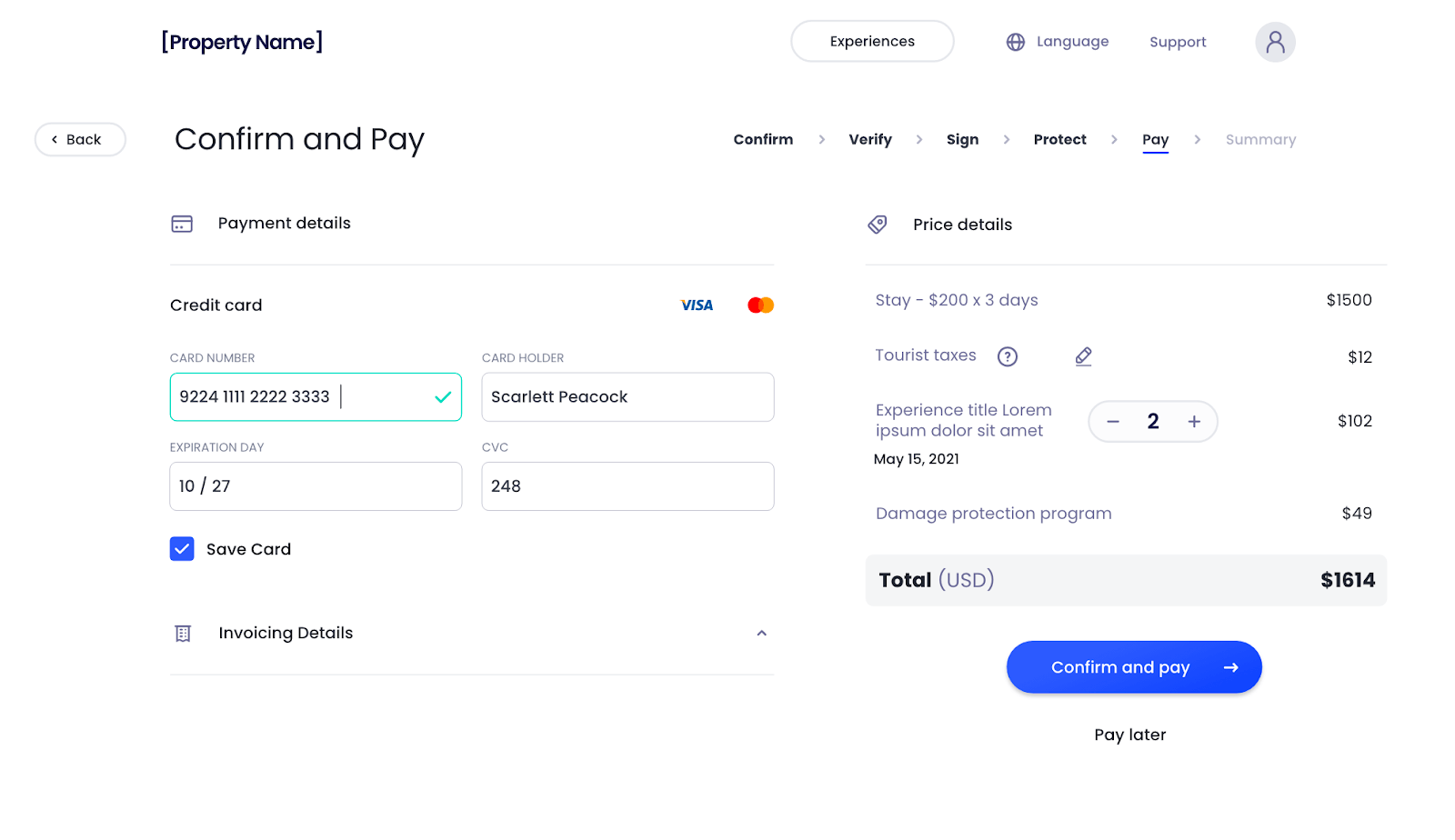Click the Price details tag icon
Viewport: 1455px width, 840px height.
point(878,225)
